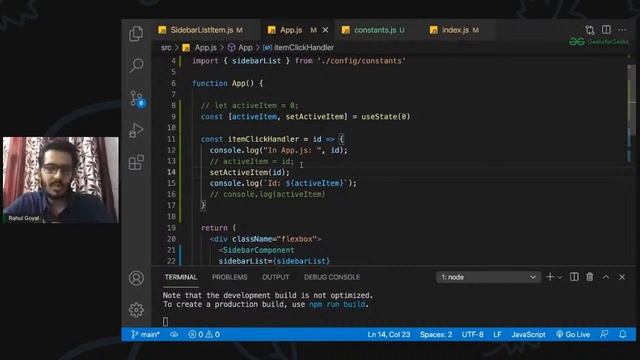The width and height of the screenshot is (640, 360).
Task: Click 'Ln 14, Col 23' in status bar
Action: tap(389, 334)
